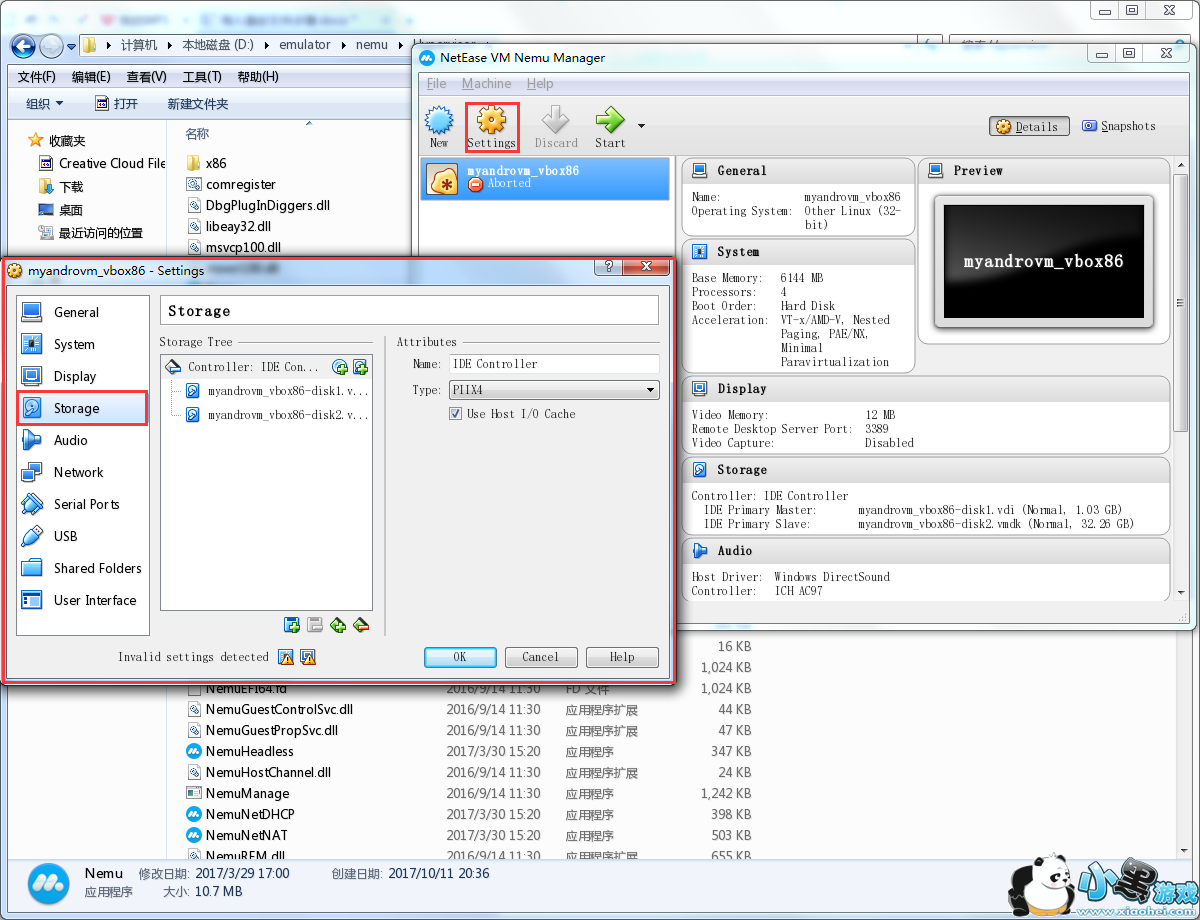Viewport: 1200px width, 920px height.
Task: Open the Help menu in Nemu Manager
Action: pos(540,83)
